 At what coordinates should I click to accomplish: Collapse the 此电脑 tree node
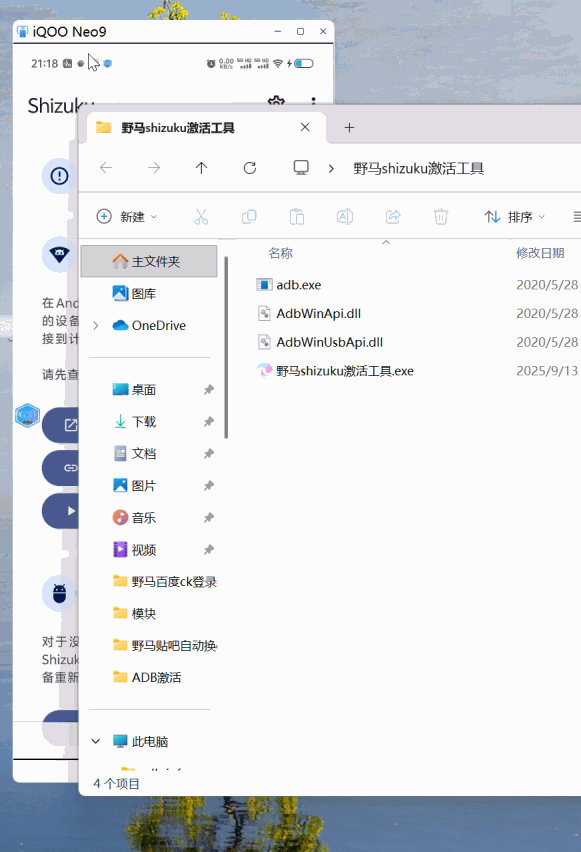pos(96,741)
